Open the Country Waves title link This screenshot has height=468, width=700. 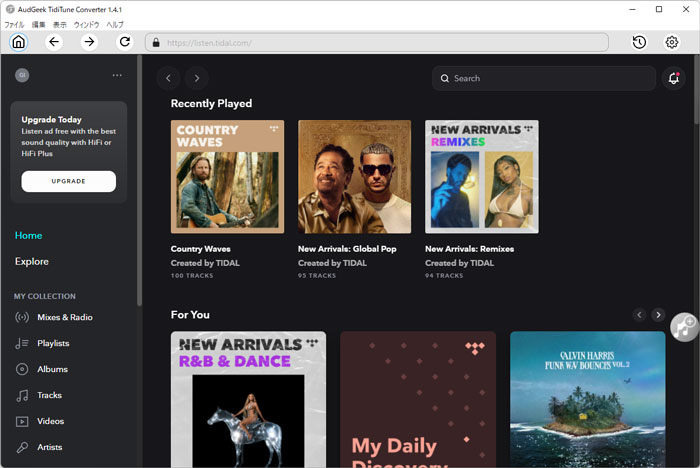(x=200, y=249)
